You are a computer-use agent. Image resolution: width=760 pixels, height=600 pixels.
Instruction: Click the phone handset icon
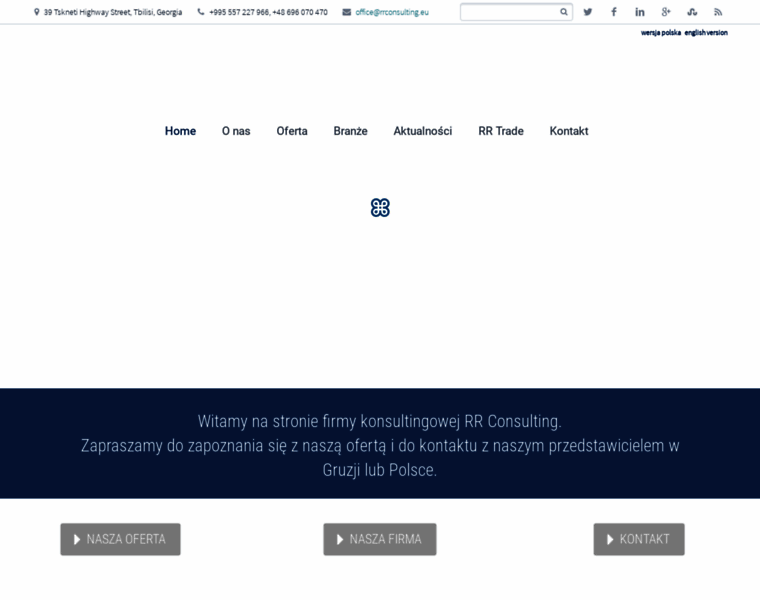(201, 12)
